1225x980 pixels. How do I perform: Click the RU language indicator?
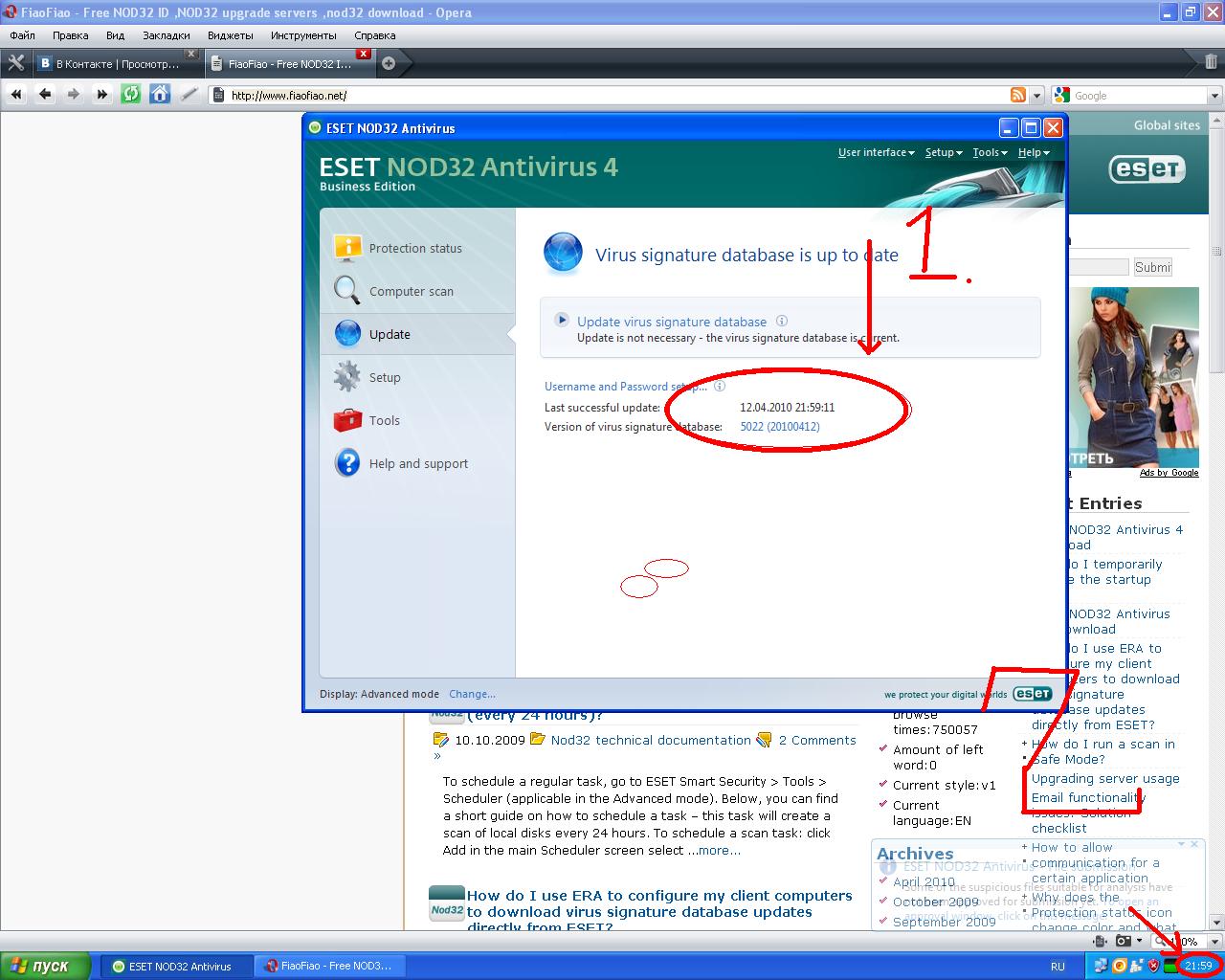(1058, 967)
